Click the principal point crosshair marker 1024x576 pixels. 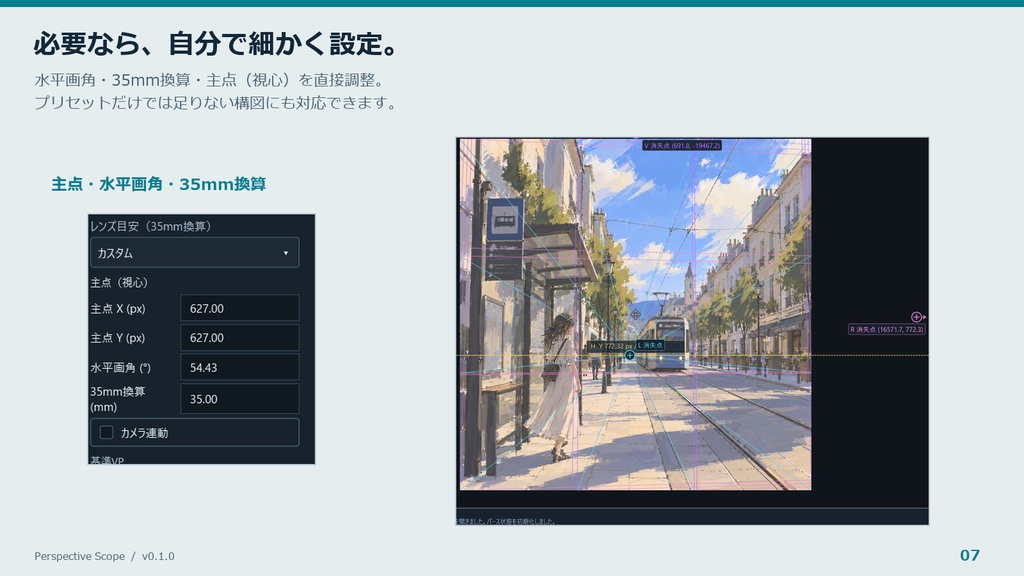[635, 314]
